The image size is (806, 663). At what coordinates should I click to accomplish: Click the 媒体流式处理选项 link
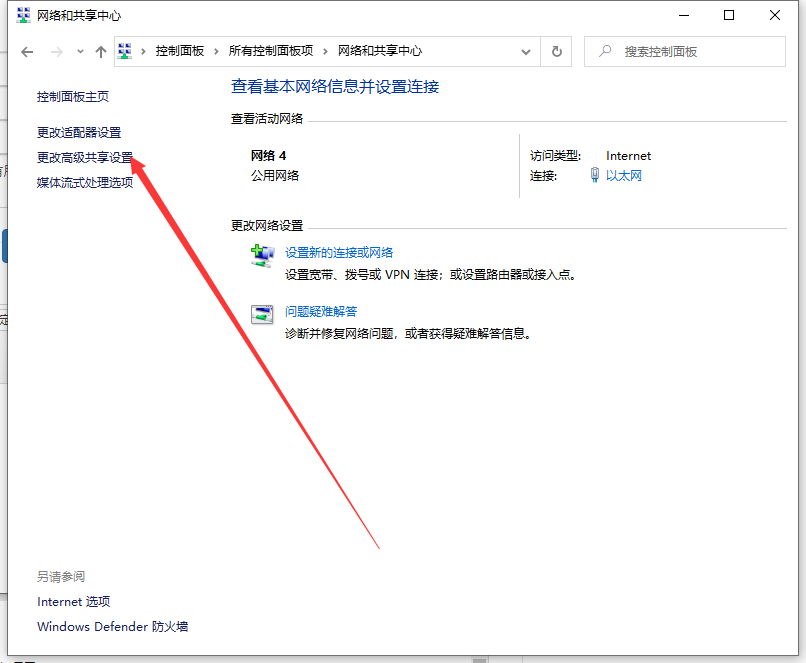[x=85, y=182]
